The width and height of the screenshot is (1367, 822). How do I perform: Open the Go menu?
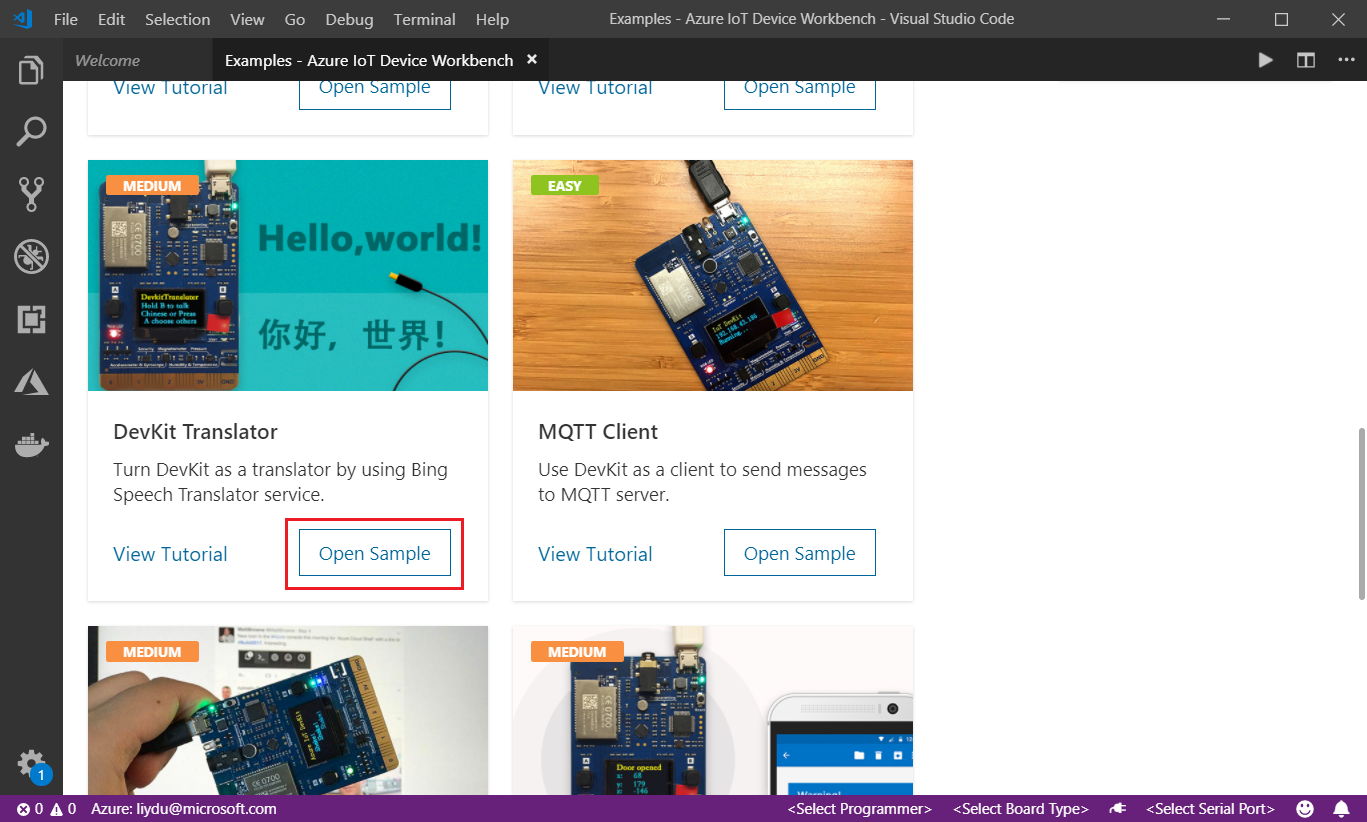(295, 19)
